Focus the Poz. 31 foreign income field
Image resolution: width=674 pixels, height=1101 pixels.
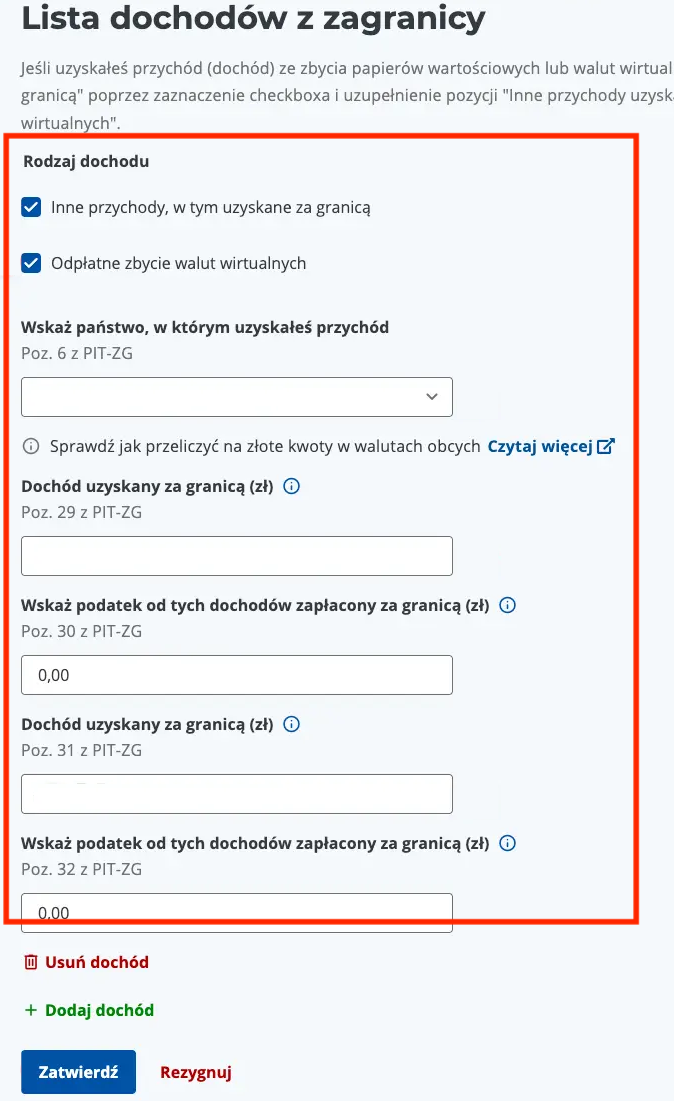236,794
